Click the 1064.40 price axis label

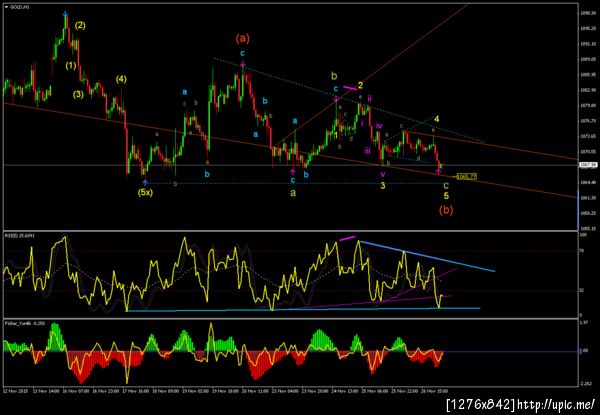coord(586,182)
